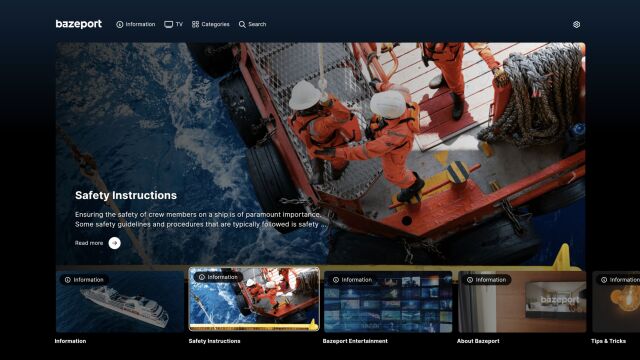The height and width of the screenshot is (360, 640).
Task: Click the bazeport logo
Action: [79, 24]
